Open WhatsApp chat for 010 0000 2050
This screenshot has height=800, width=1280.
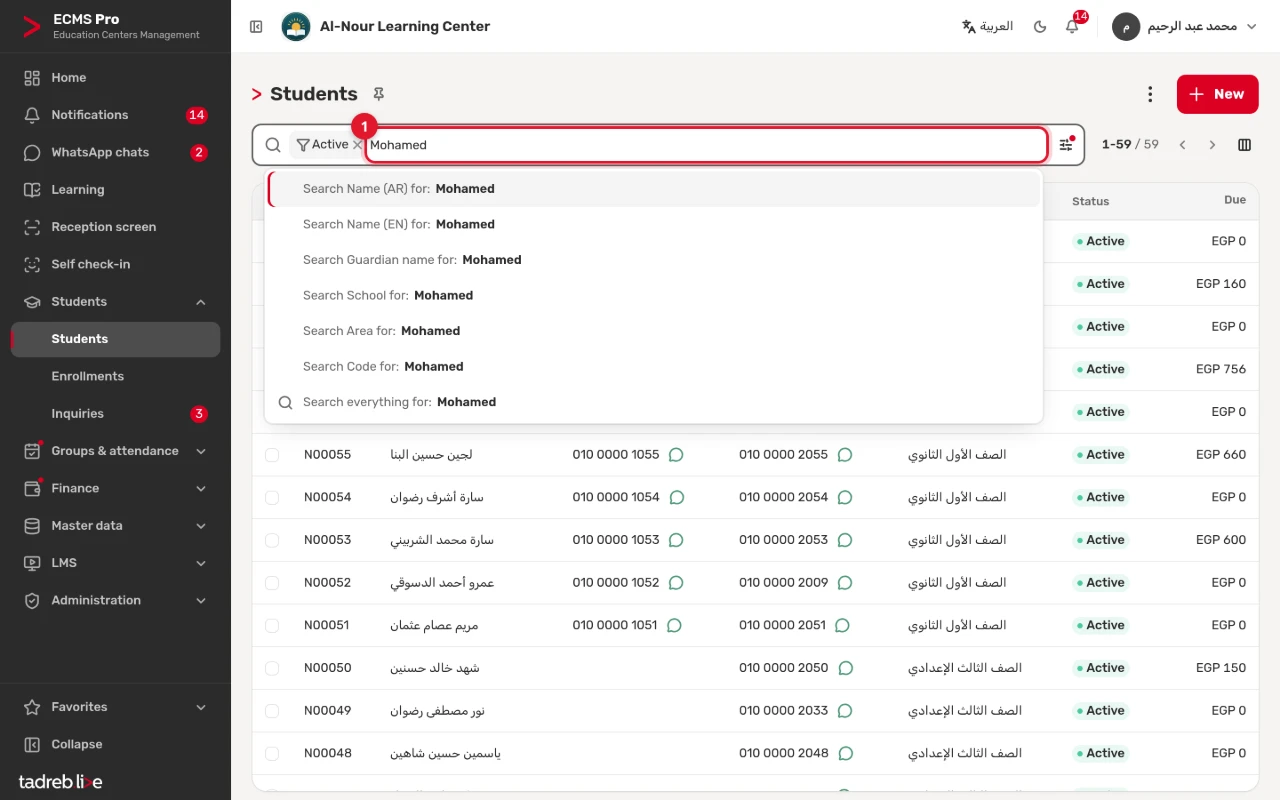coord(845,668)
